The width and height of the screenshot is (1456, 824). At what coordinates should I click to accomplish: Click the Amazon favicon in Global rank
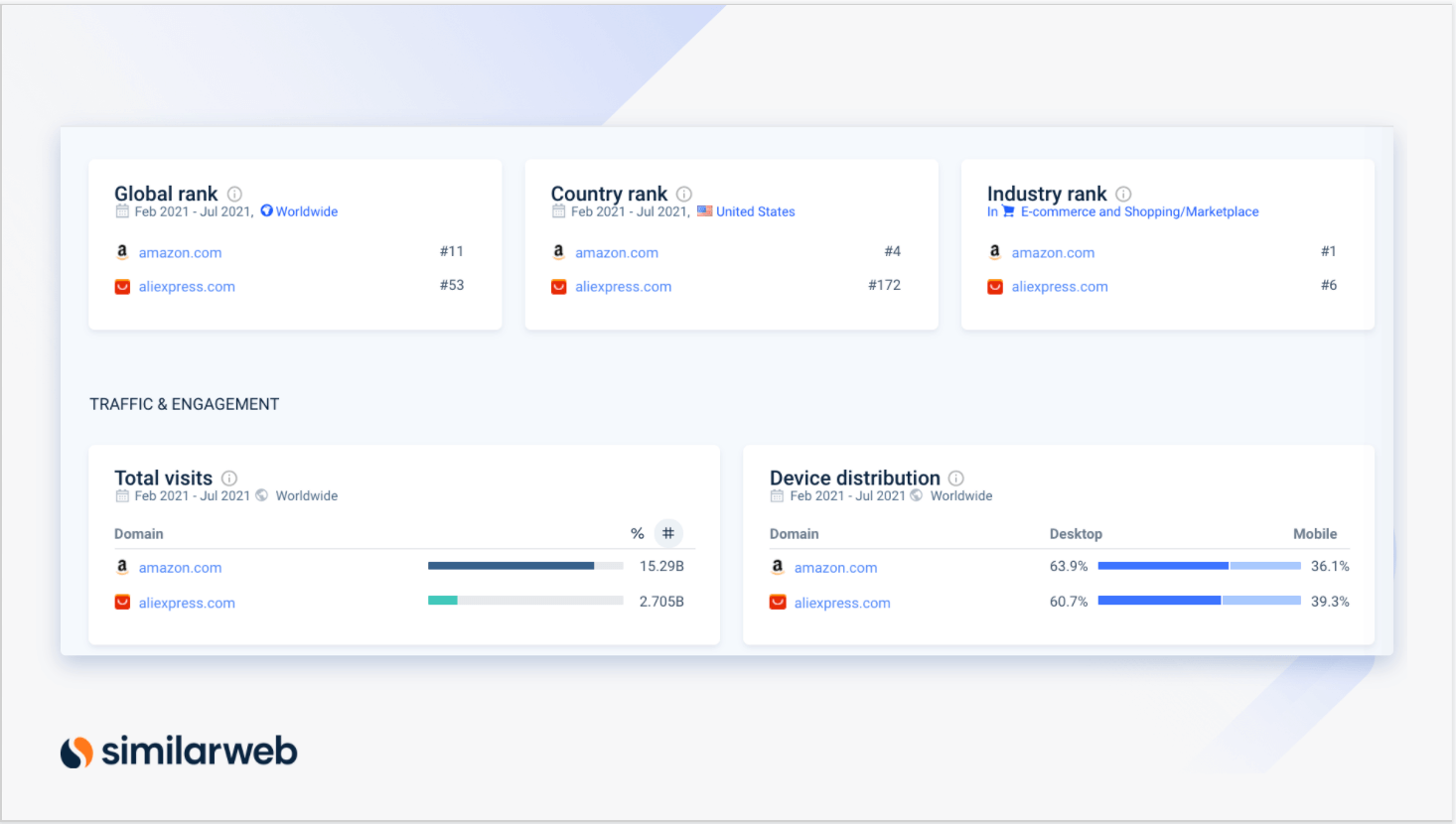[122, 252]
